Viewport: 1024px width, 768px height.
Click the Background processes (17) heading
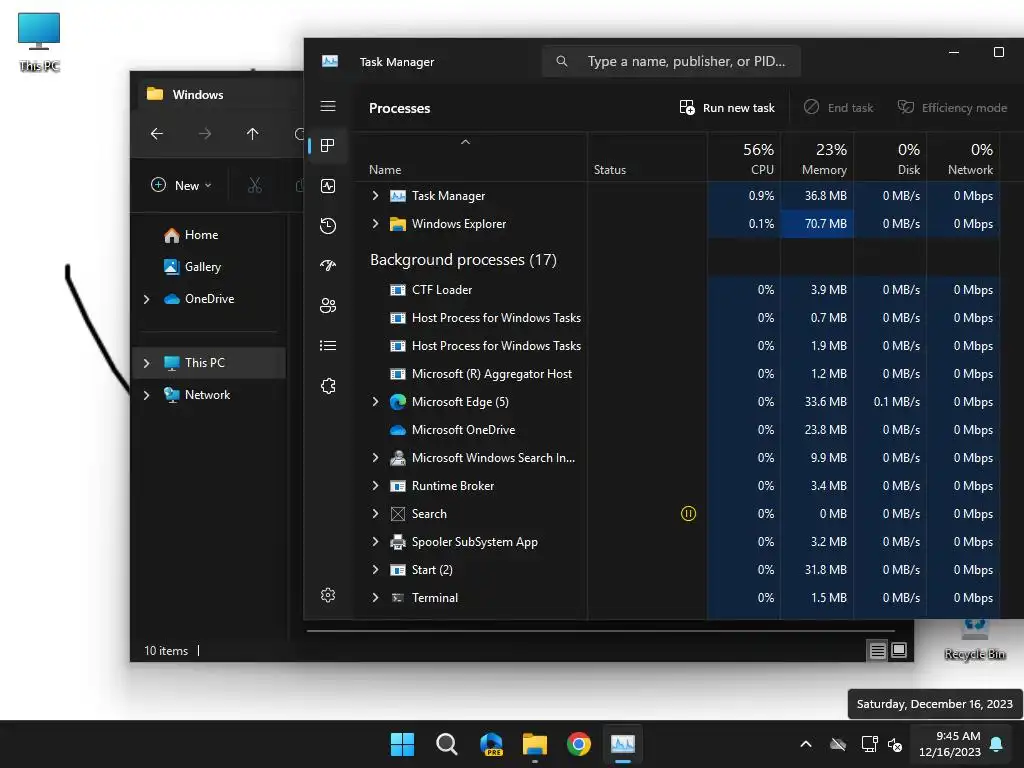[463, 260]
